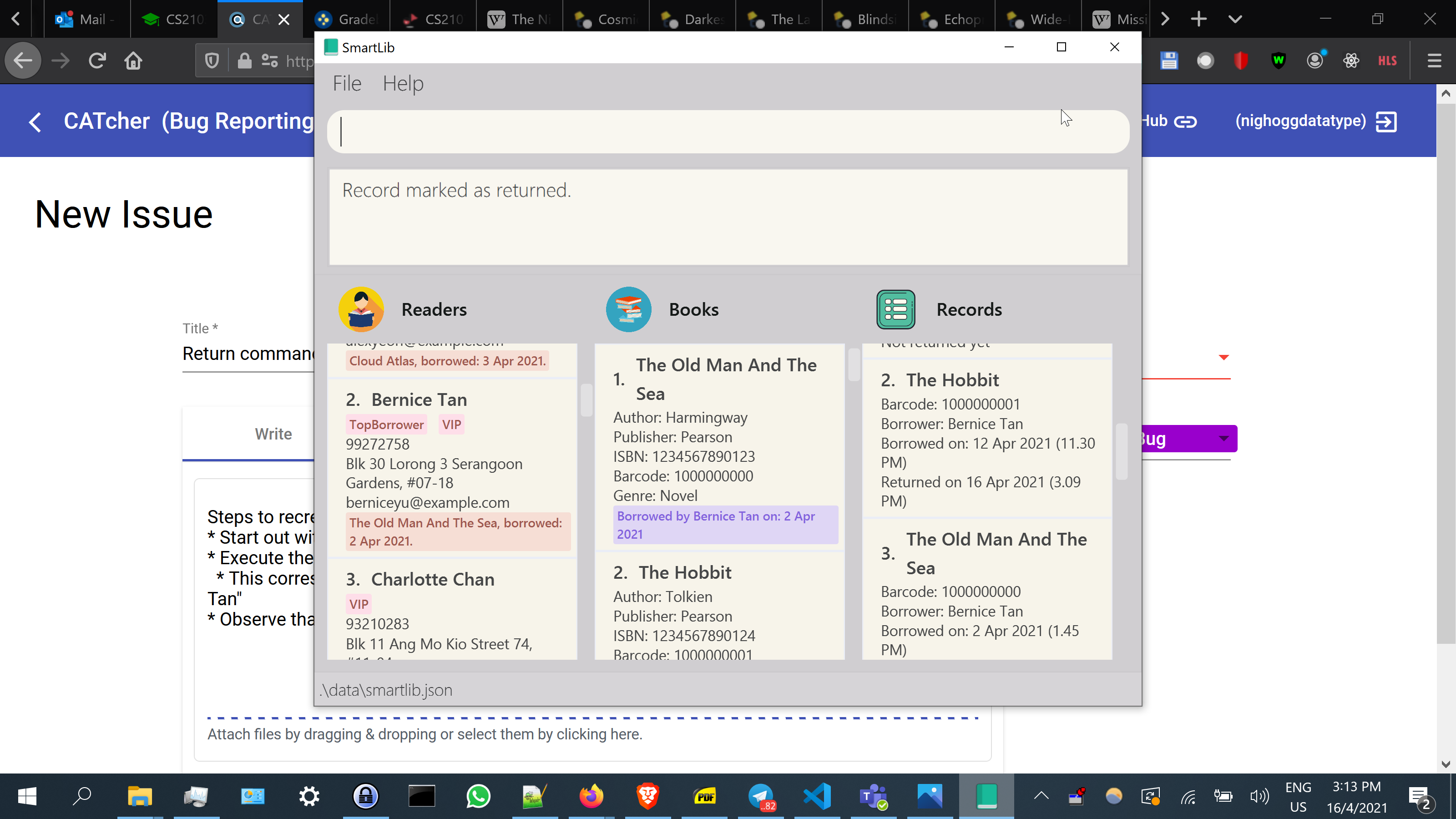Click the SmartLib command input box
Screen dimensions: 1456x819
[728, 131]
